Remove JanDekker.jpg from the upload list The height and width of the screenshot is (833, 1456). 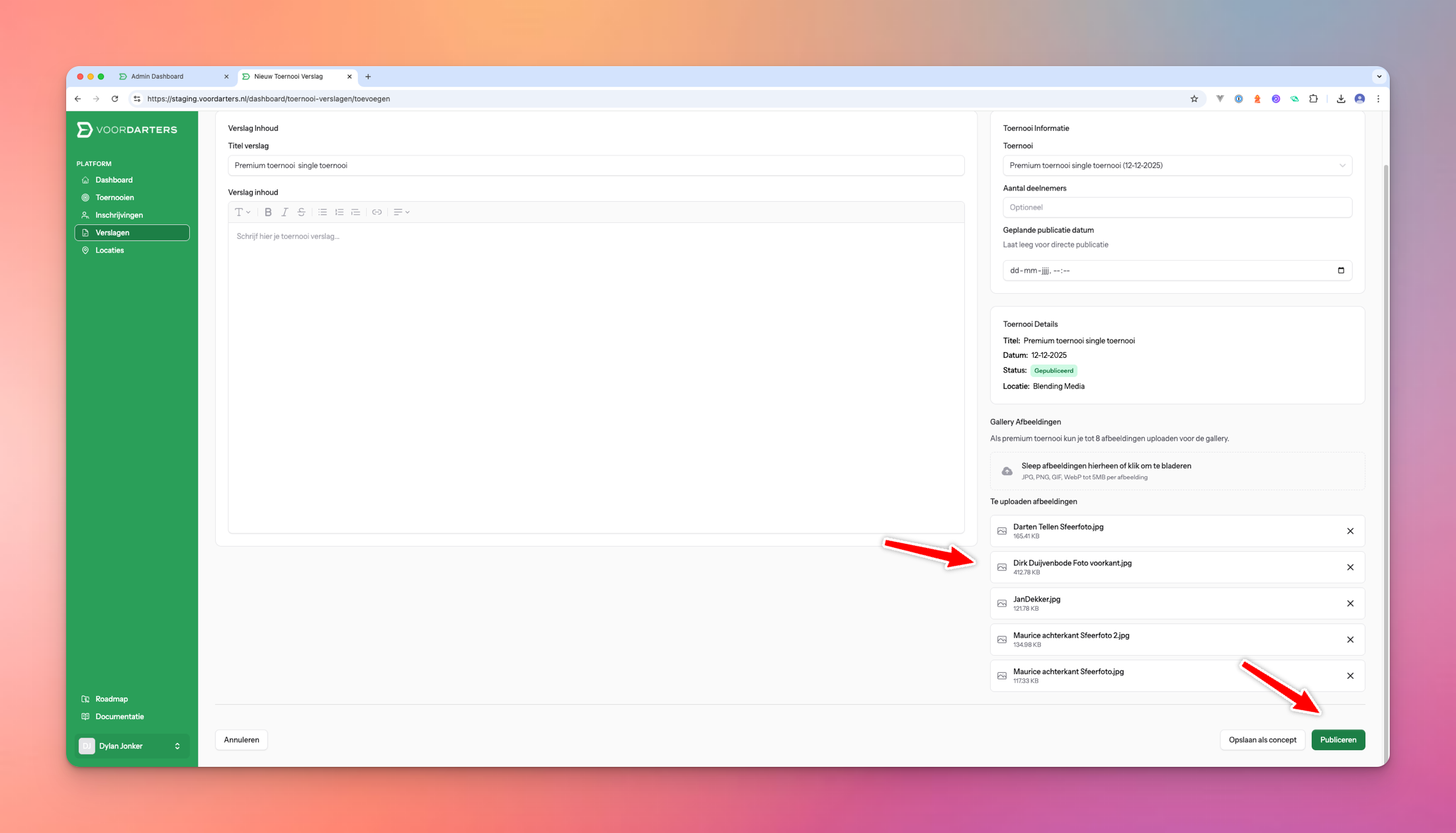[x=1350, y=603]
